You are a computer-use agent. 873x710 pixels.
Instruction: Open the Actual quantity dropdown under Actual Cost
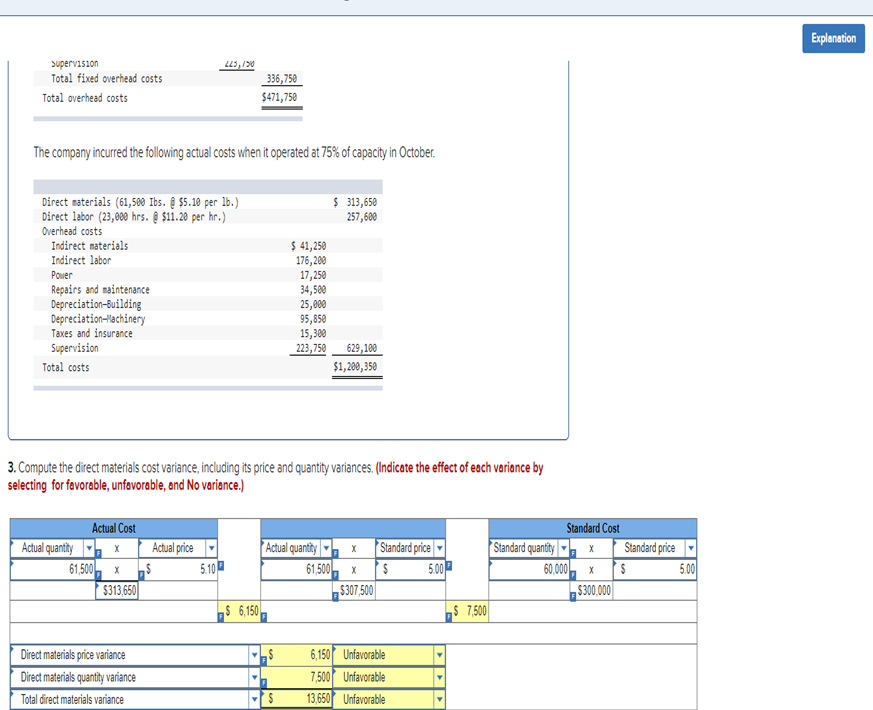click(89, 549)
